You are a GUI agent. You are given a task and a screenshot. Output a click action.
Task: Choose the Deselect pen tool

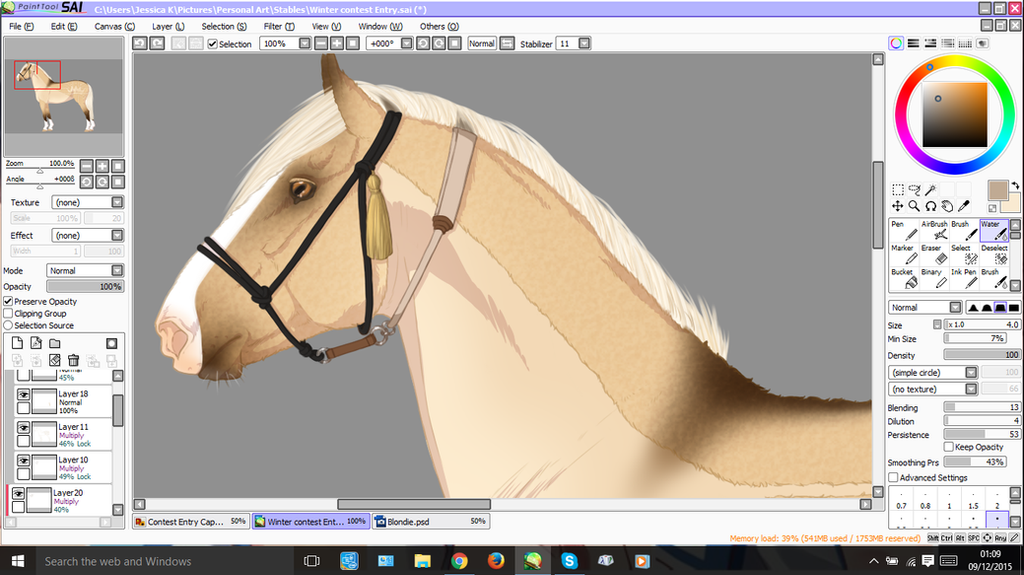994,255
